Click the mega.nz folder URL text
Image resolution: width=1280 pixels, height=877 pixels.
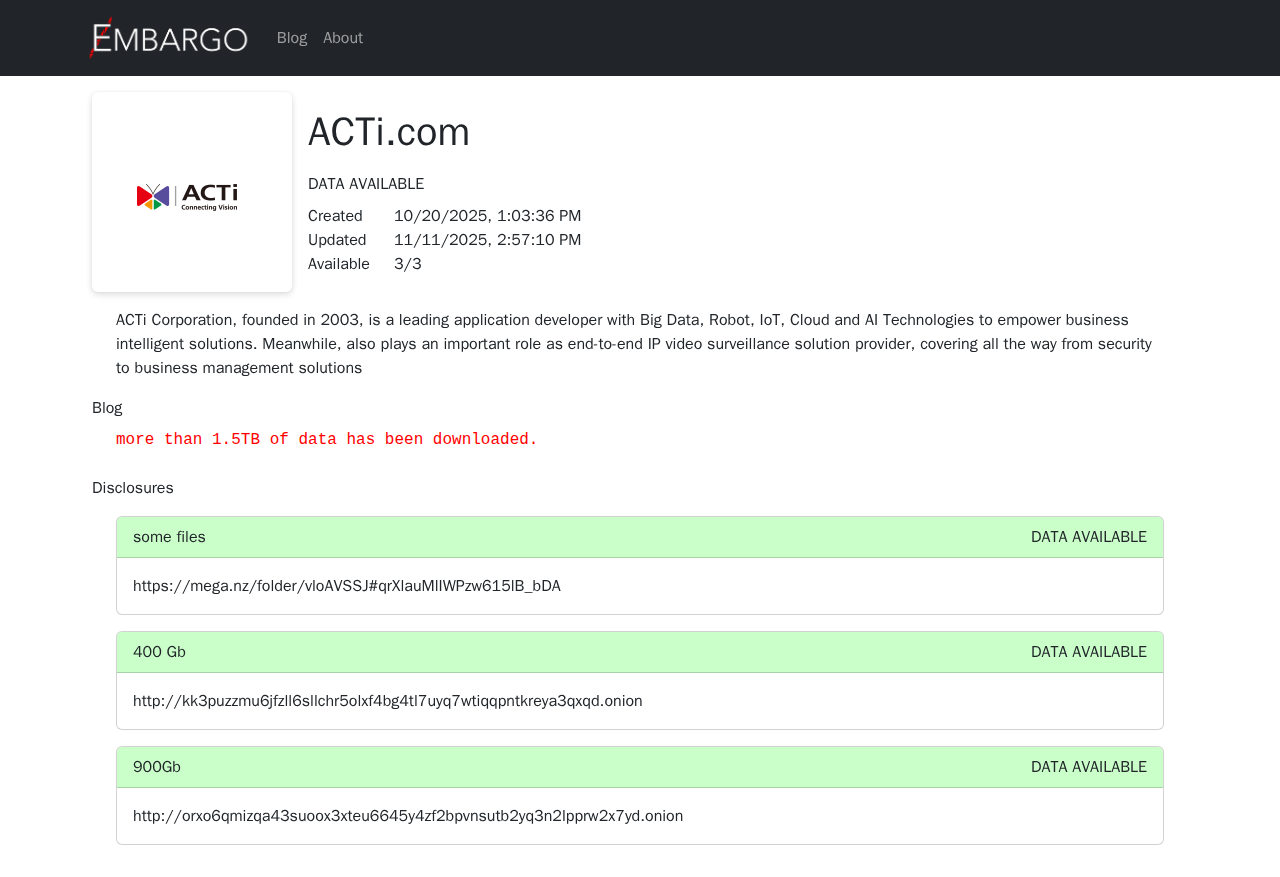pos(347,586)
